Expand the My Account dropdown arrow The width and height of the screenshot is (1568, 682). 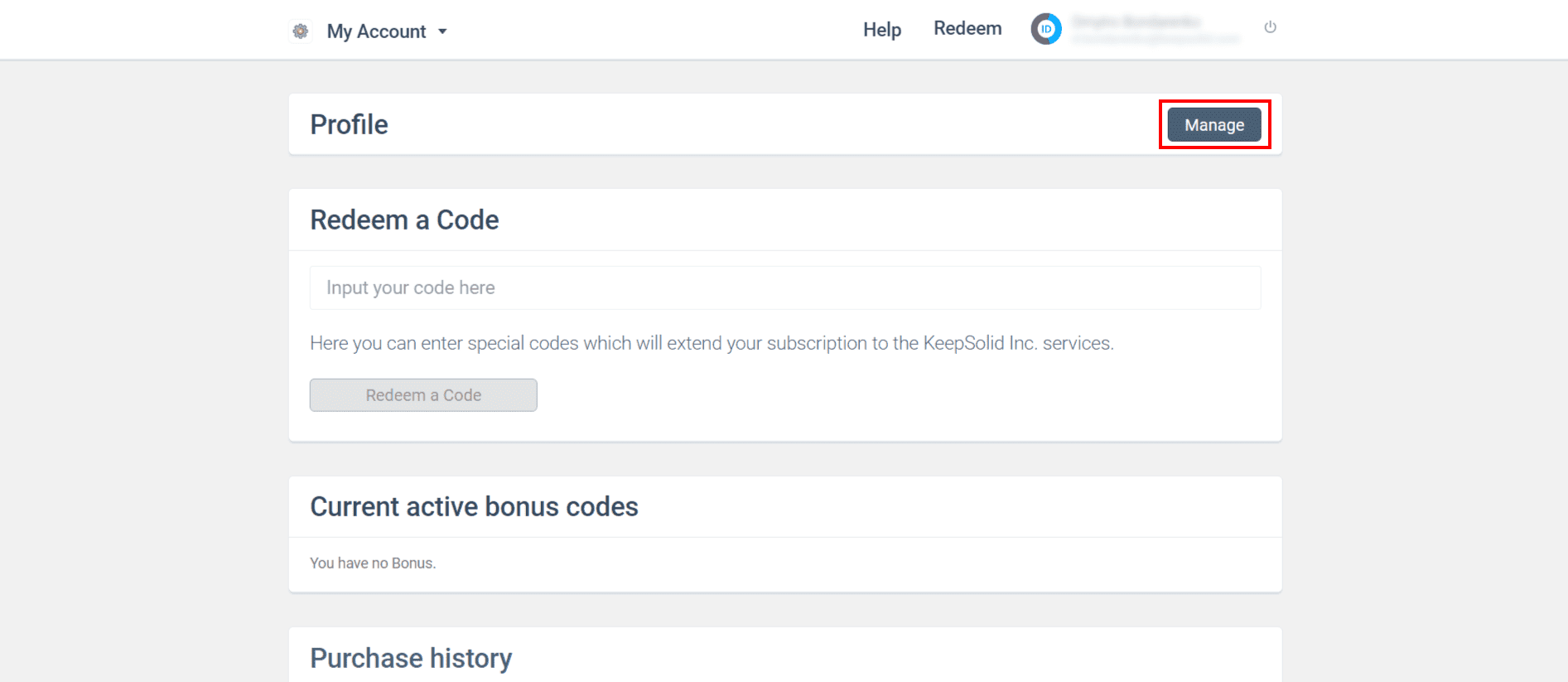tap(442, 31)
